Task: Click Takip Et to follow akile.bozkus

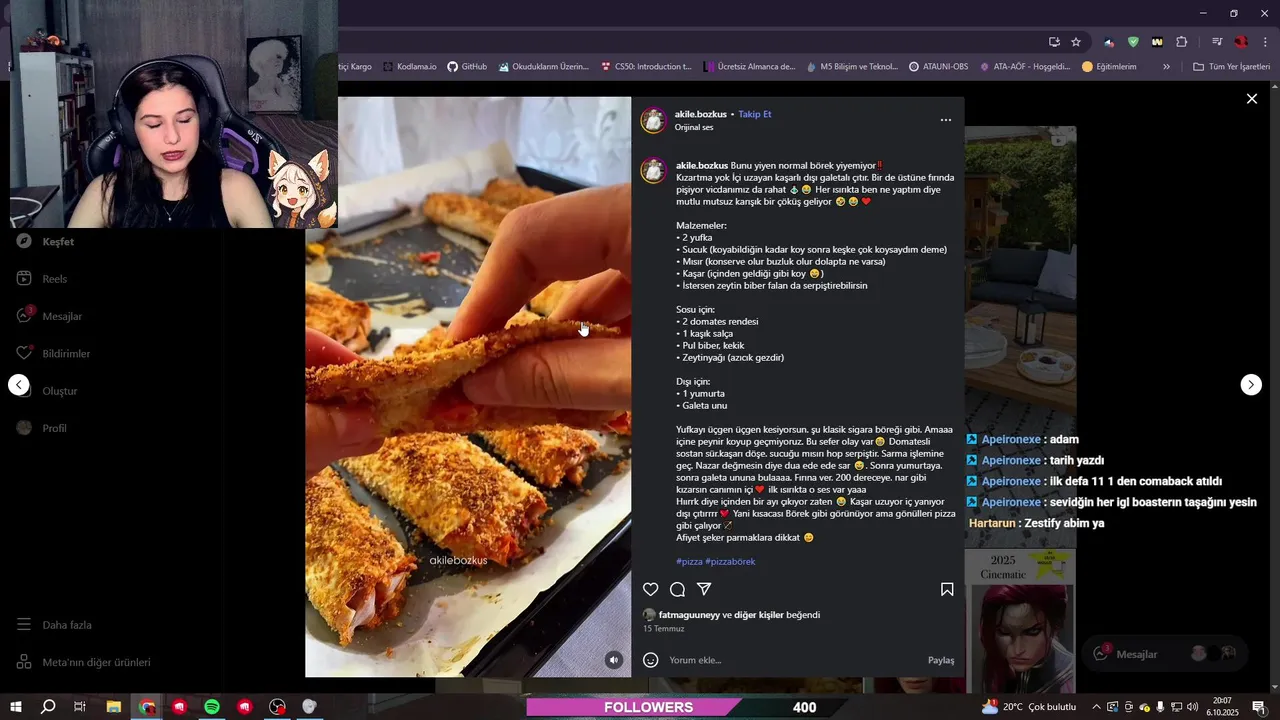Action: pyautogui.click(x=755, y=114)
